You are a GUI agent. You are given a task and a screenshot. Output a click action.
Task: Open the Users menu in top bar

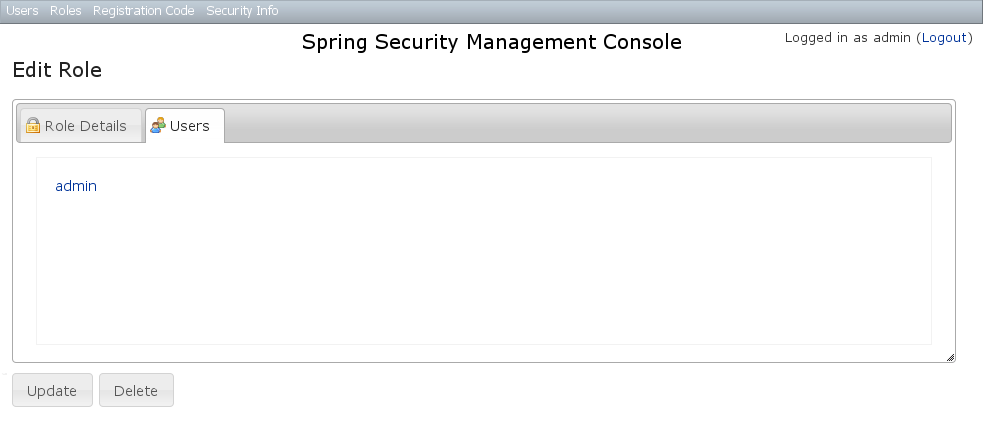click(22, 11)
